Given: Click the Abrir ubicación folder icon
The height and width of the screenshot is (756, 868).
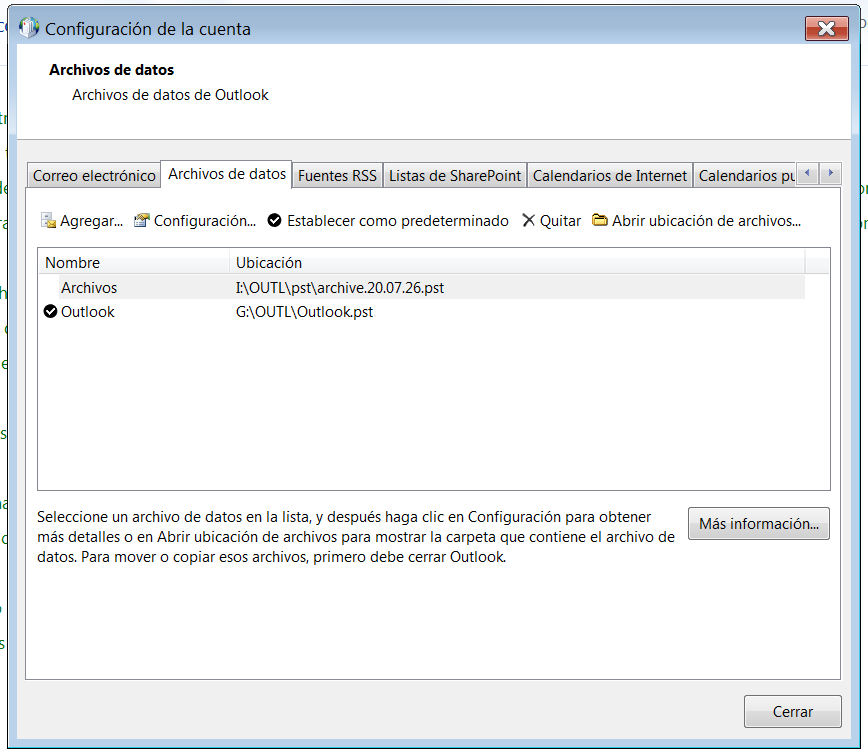Looking at the screenshot, I should point(600,220).
